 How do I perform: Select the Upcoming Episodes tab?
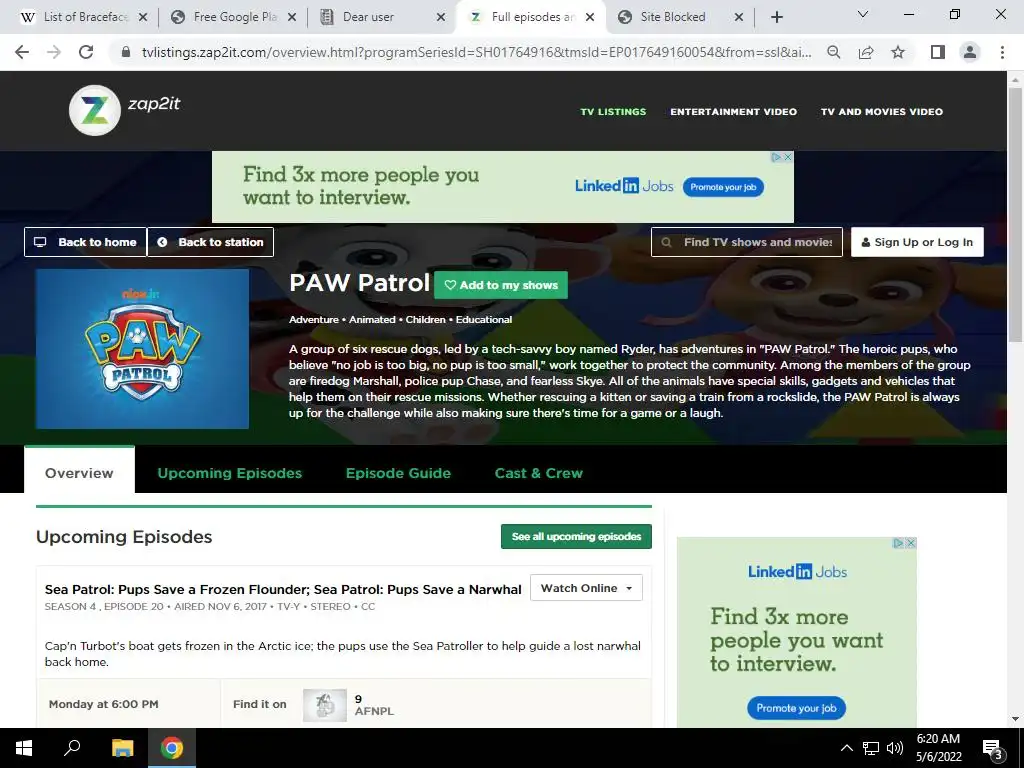pos(230,473)
